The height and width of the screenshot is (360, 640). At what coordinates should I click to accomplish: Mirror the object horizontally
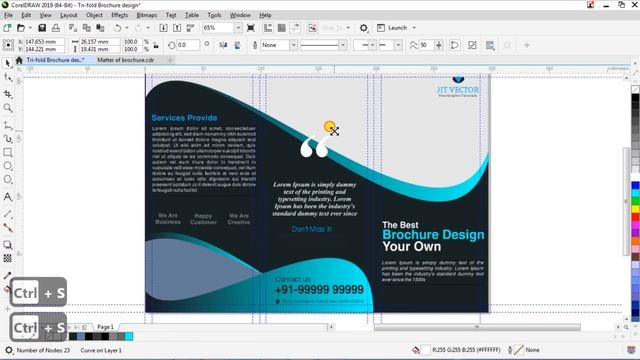tap(223, 45)
